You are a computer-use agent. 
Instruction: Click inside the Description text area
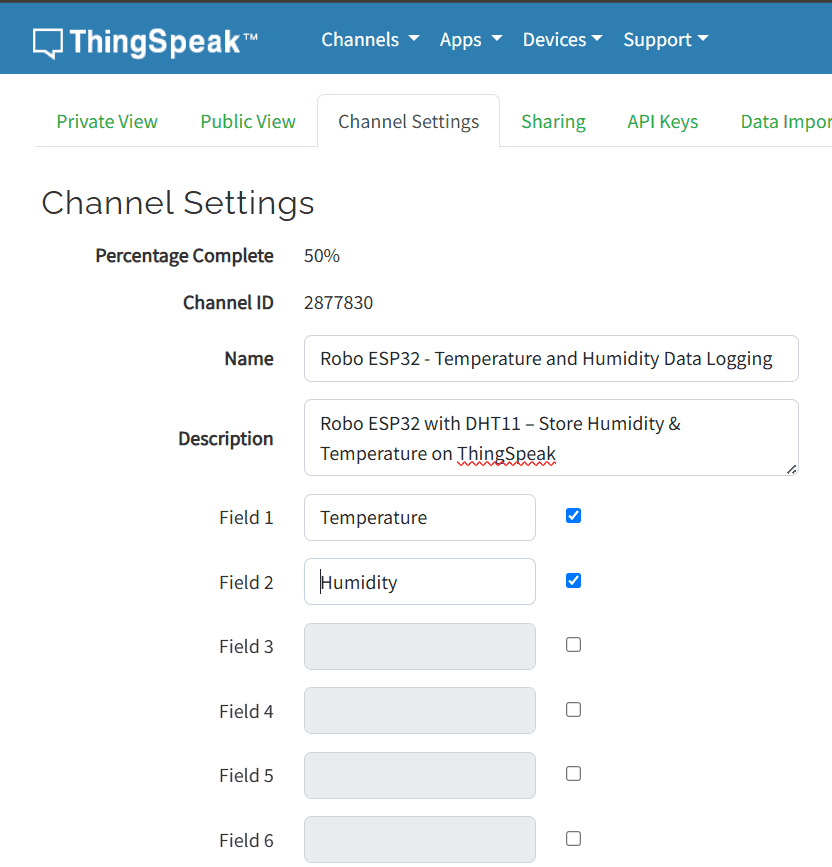coord(549,437)
